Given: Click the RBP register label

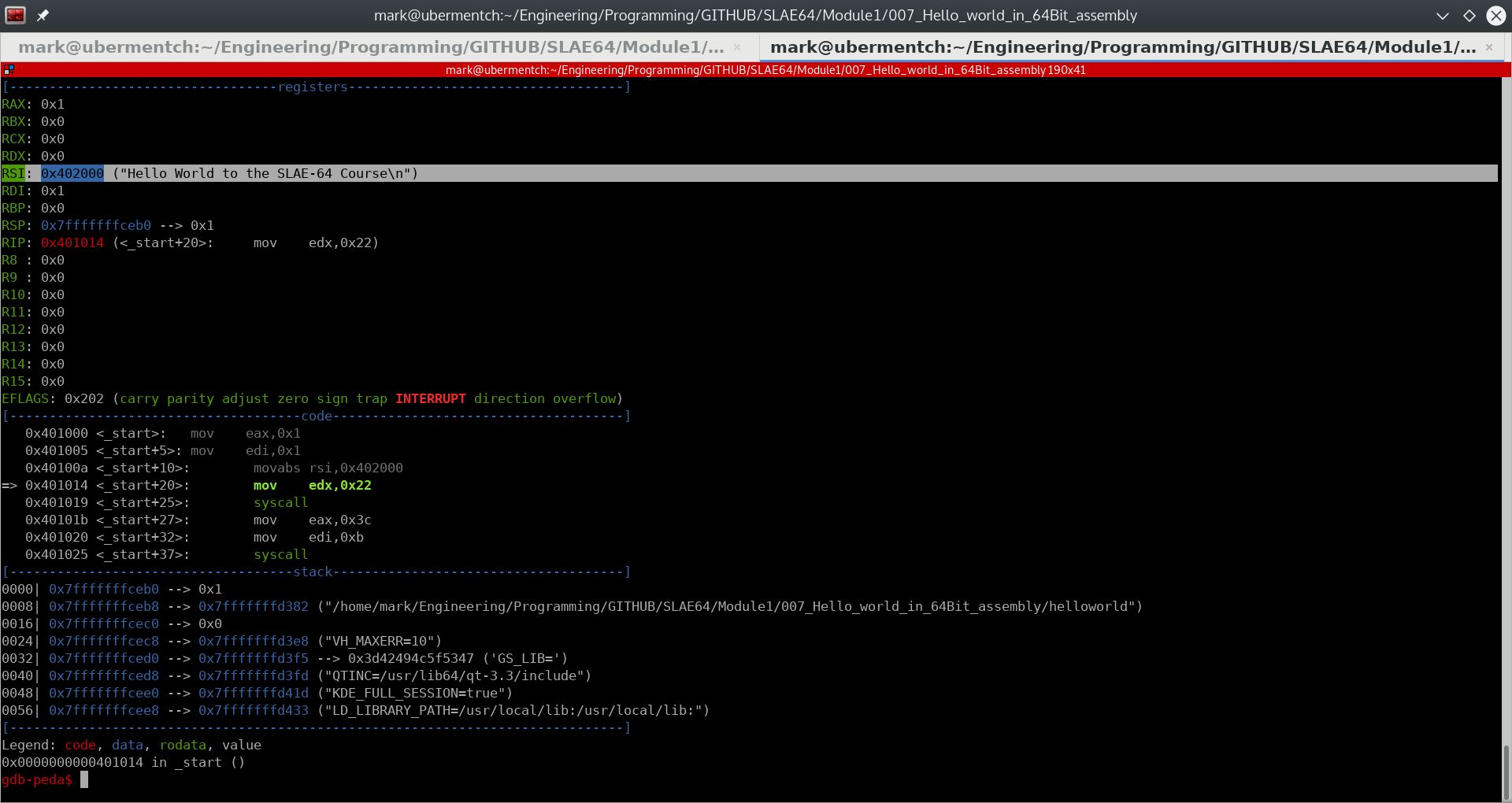Looking at the screenshot, I should pyautogui.click(x=13, y=208).
